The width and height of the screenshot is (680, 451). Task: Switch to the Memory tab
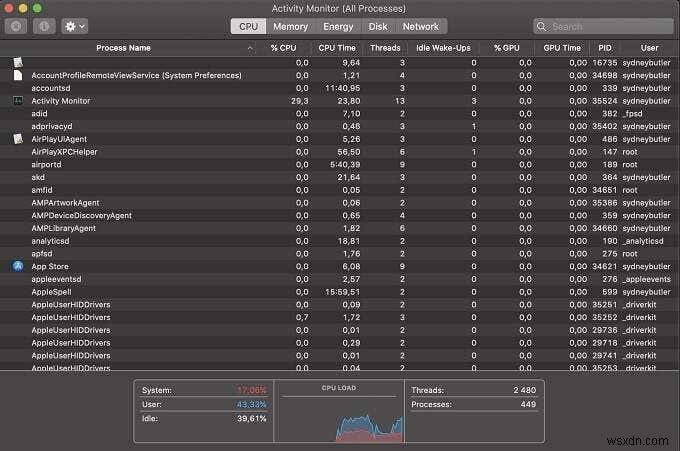(290, 26)
